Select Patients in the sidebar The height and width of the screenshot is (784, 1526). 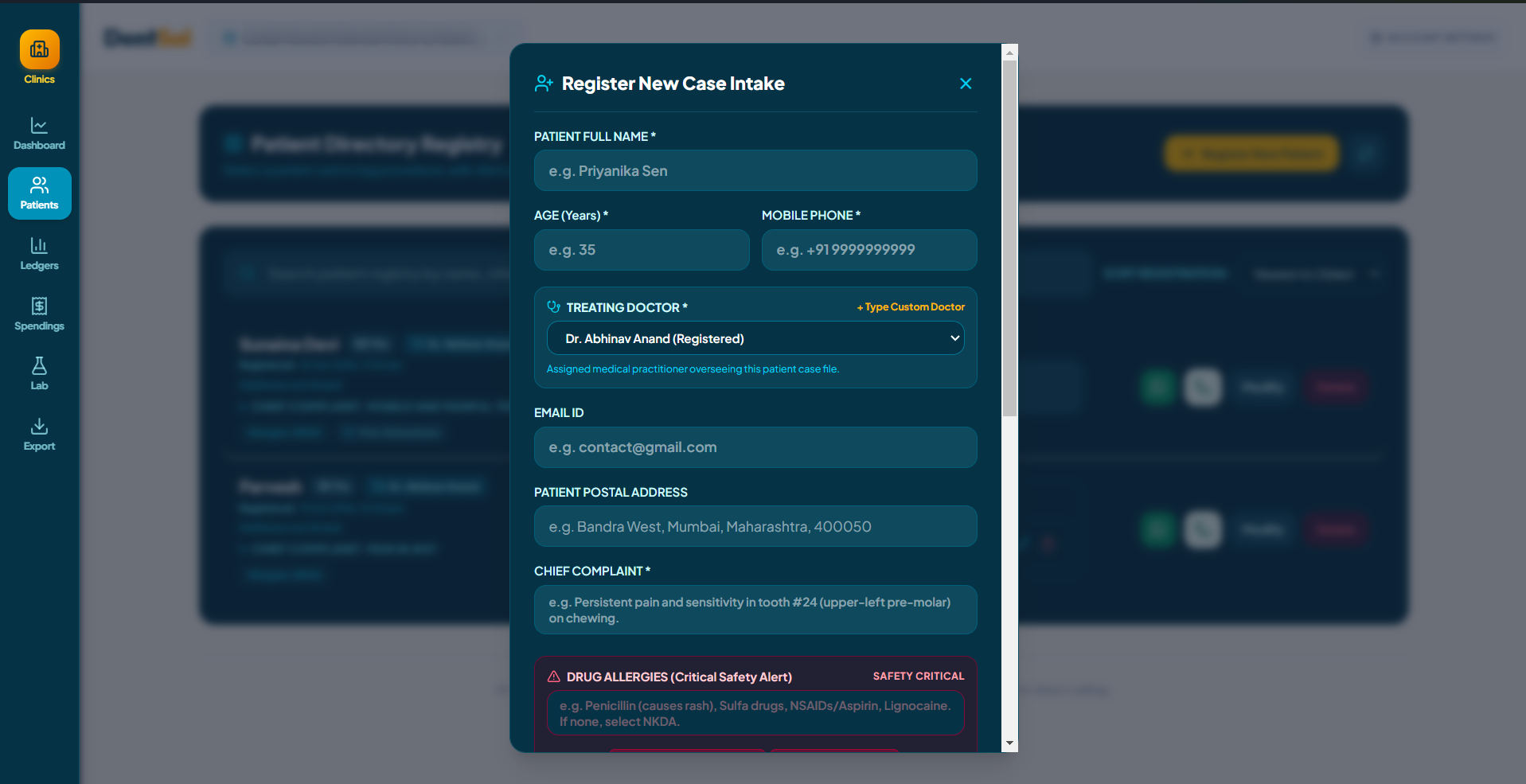point(39,193)
